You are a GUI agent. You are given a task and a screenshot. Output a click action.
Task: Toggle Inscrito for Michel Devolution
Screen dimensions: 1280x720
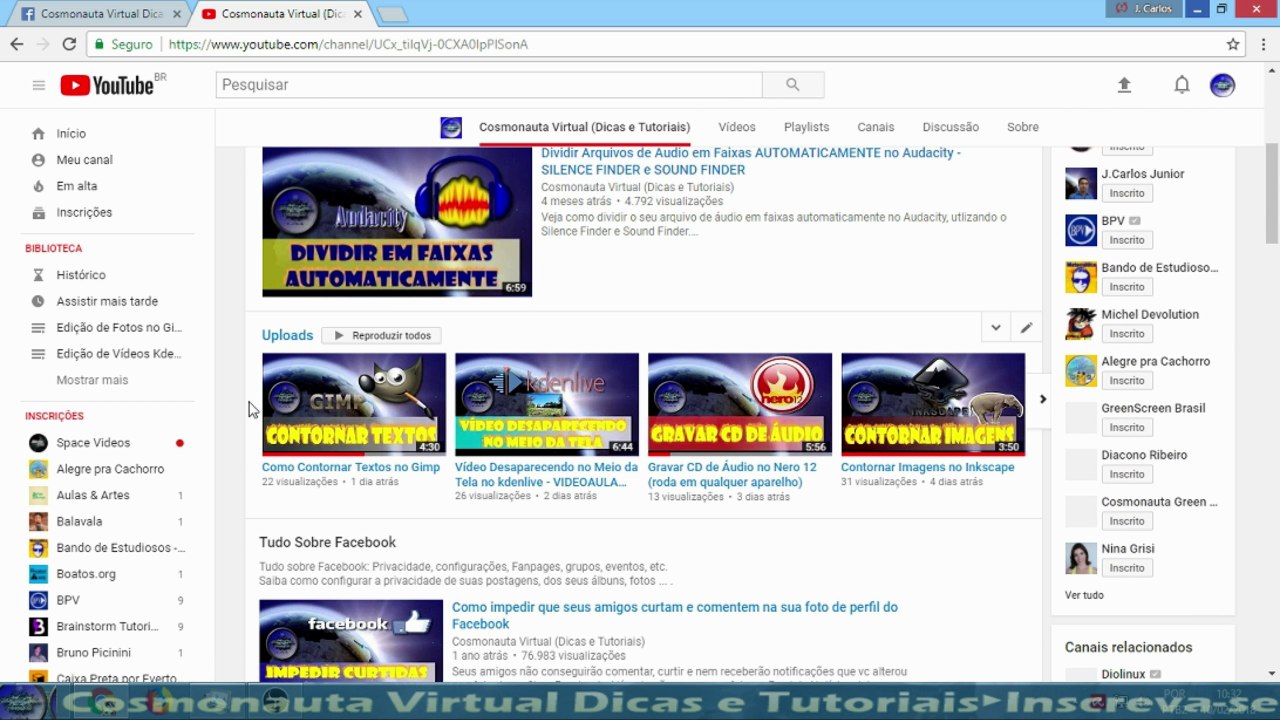(1127, 334)
